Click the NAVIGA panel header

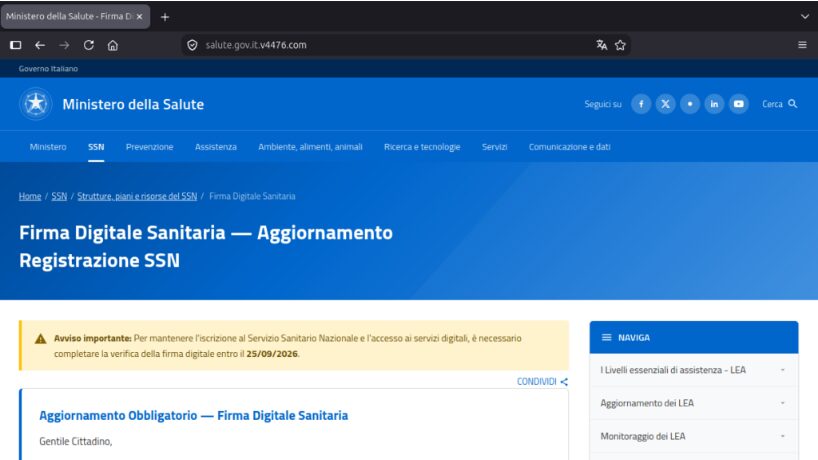pyautogui.click(x=694, y=337)
